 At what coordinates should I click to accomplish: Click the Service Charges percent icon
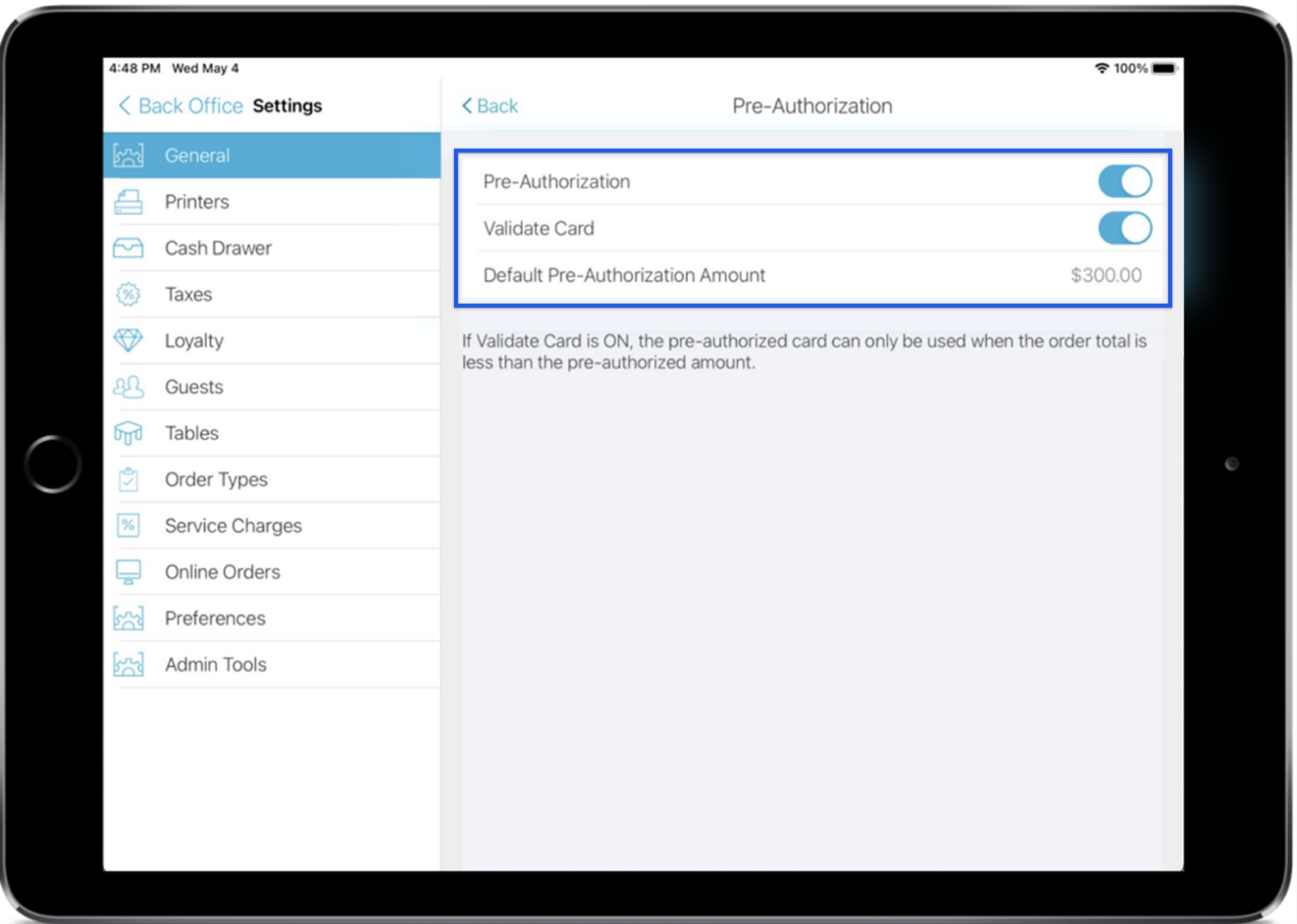[128, 525]
